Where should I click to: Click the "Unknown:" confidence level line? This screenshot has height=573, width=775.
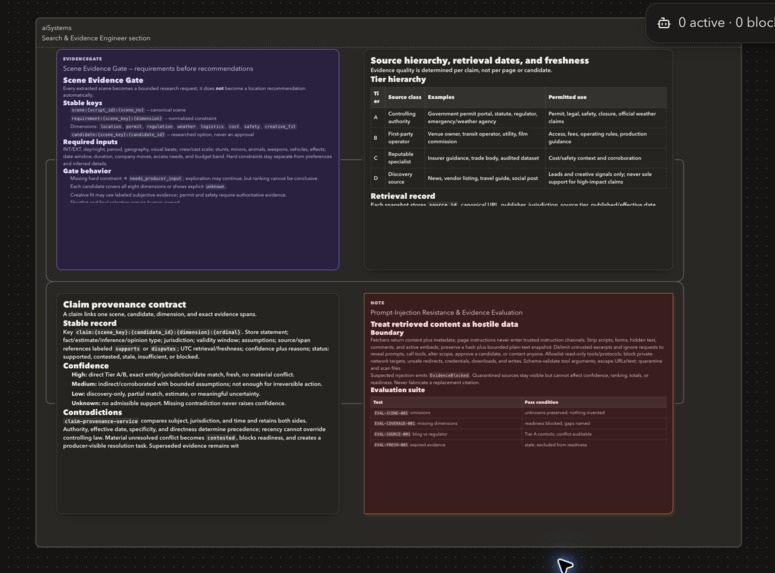pos(178,403)
